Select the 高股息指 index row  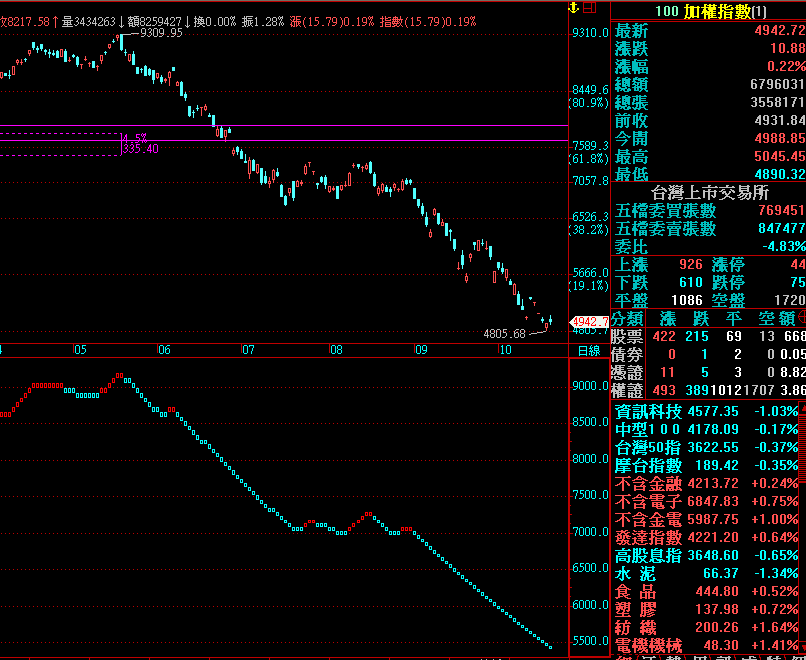click(704, 555)
